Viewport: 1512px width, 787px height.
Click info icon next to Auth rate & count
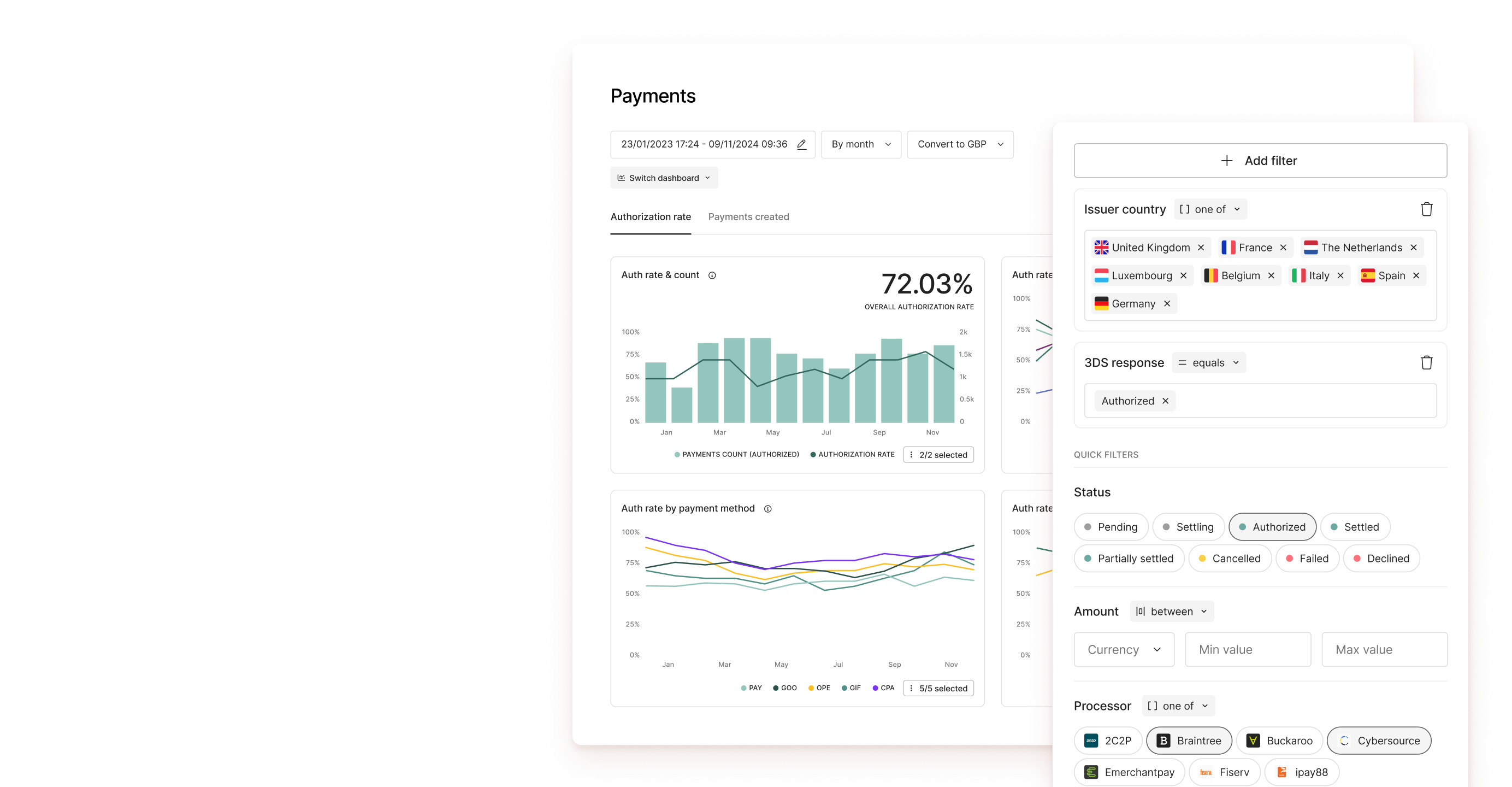click(712, 275)
